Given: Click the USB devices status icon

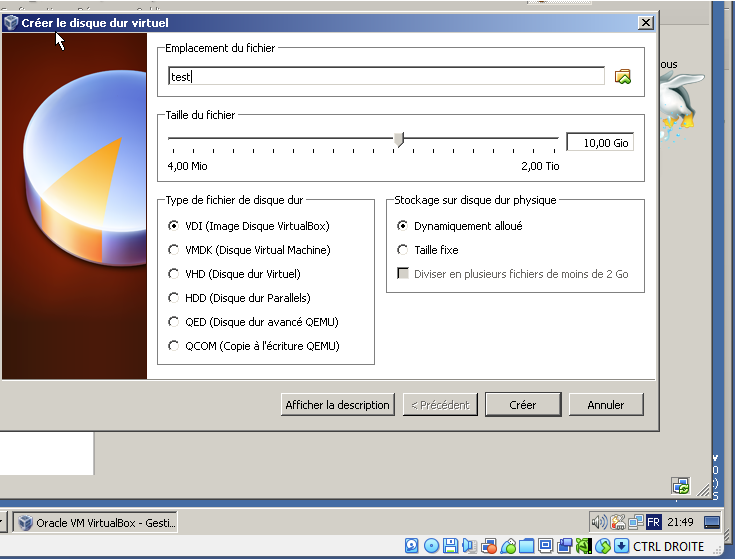Looking at the screenshot, I should [x=508, y=546].
